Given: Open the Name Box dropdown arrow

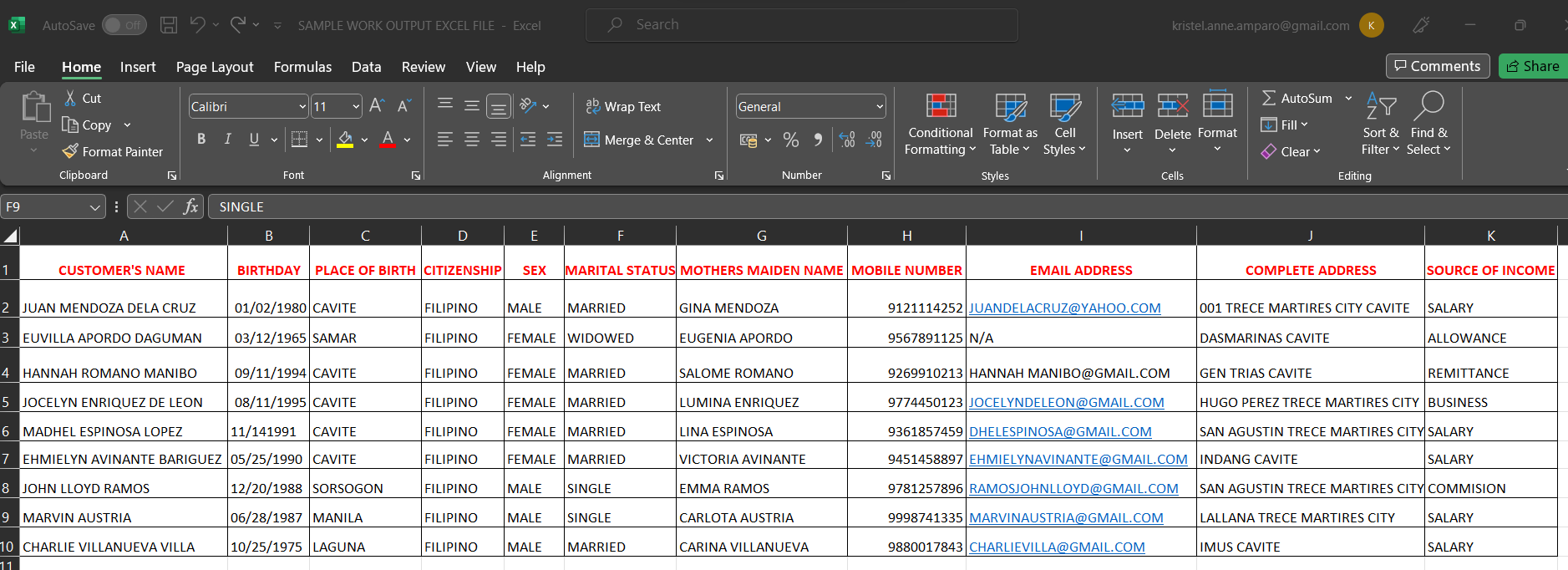Looking at the screenshot, I should pyautogui.click(x=94, y=207).
